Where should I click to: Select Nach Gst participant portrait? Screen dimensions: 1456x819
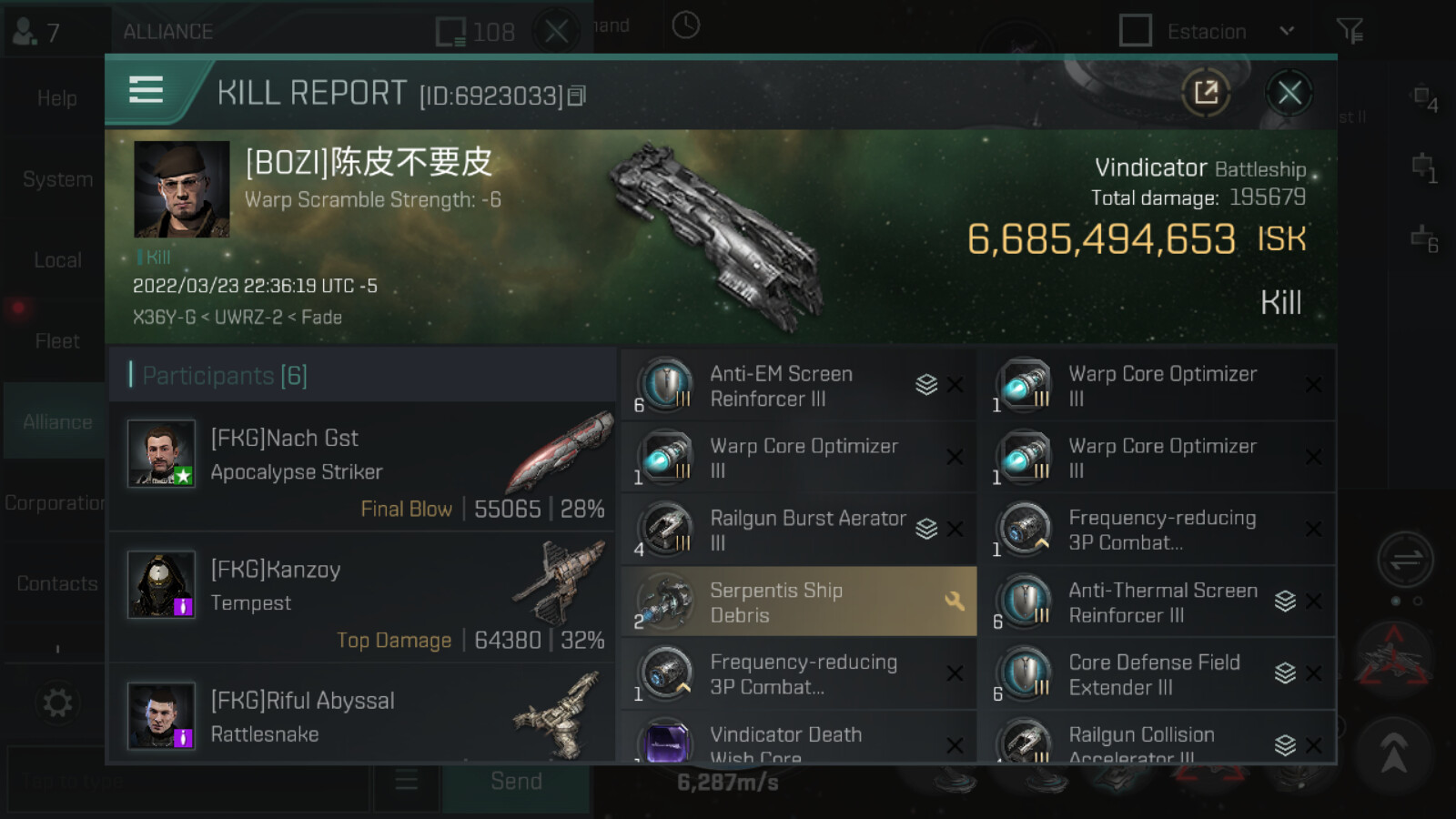coord(161,453)
